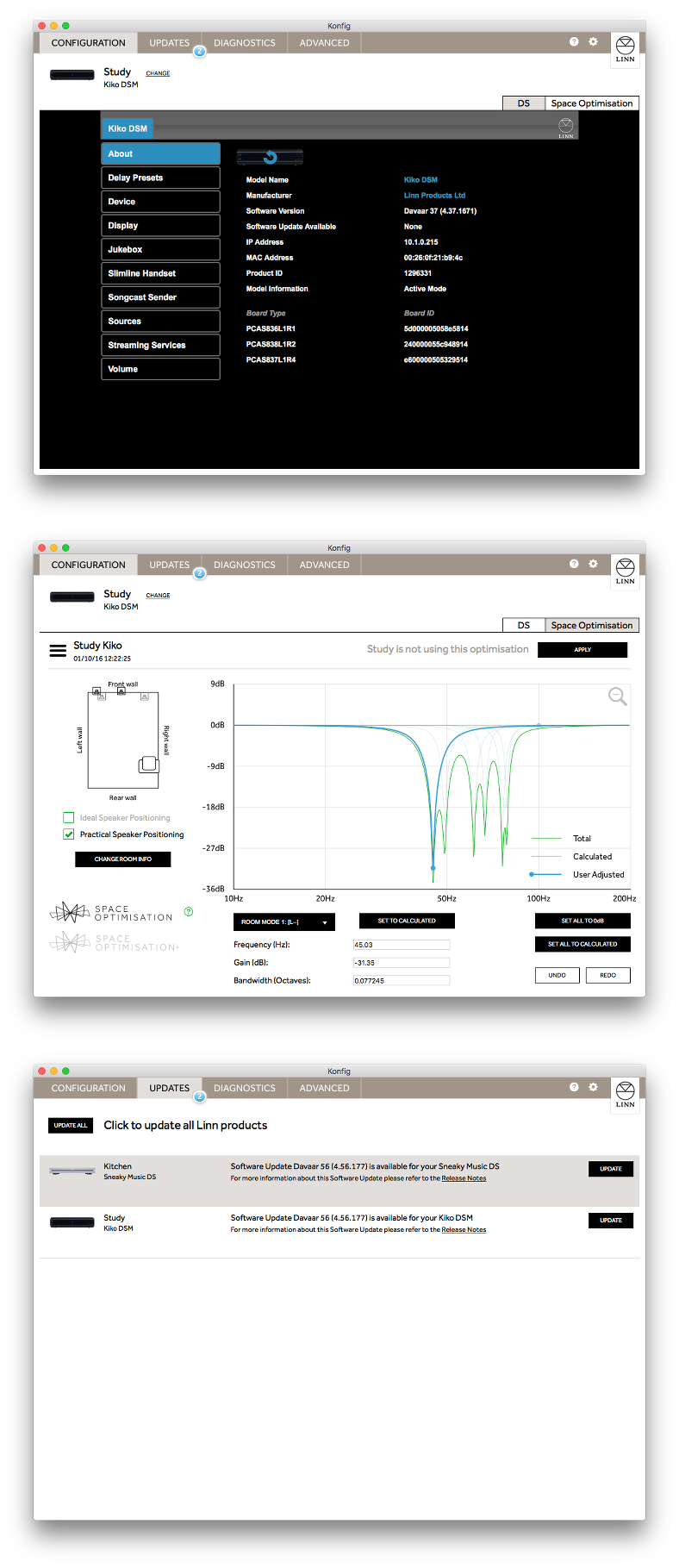Open Volume settings section
The width and height of the screenshot is (679, 1568).
(160, 369)
